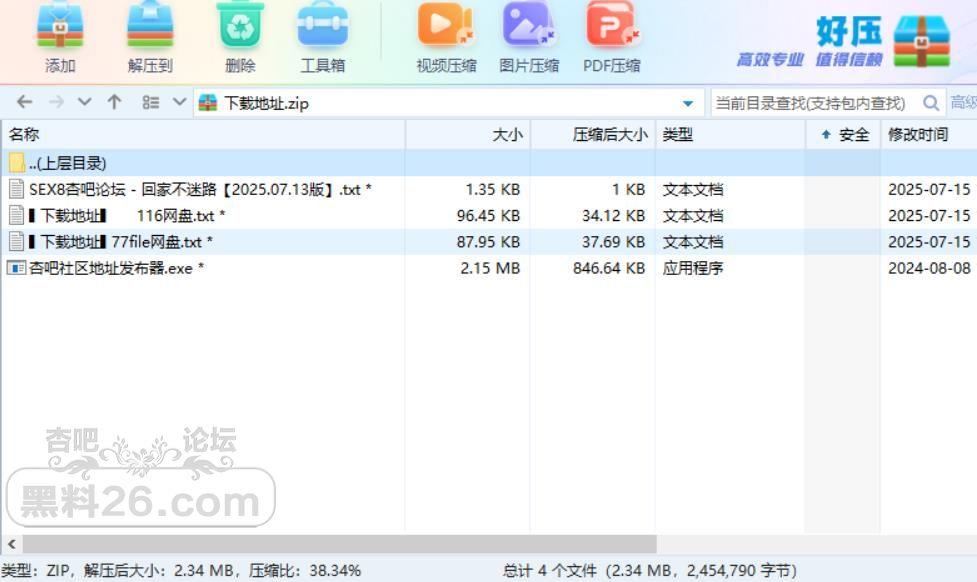
Task: Click the exe icon of 杏吧社区地址发布器
Action: tap(16, 268)
